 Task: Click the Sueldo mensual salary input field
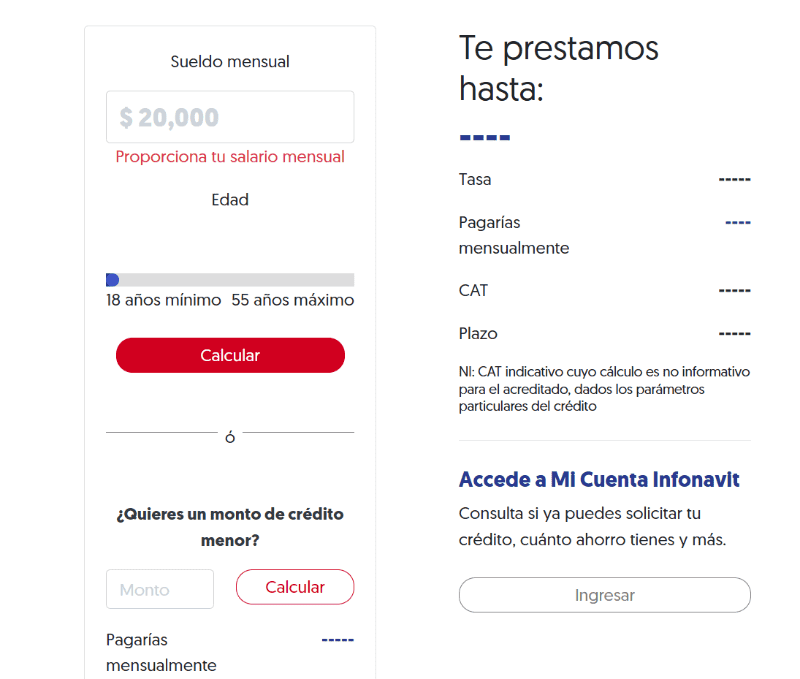pyautogui.click(x=230, y=116)
